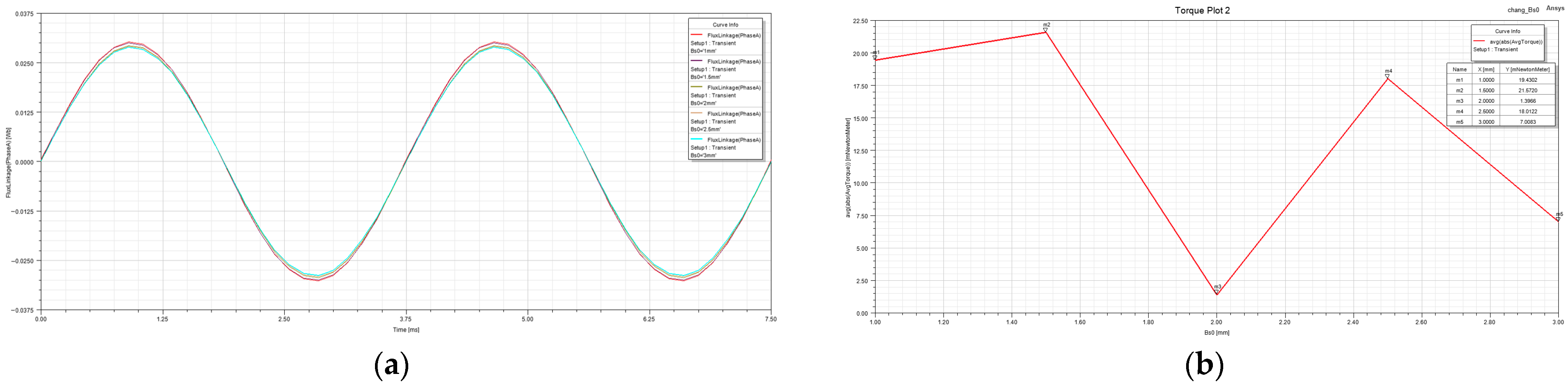The width and height of the screenshot is (1568, 385).
Task: Select marker m4 on the torque curve
Action: (1387, 77)
